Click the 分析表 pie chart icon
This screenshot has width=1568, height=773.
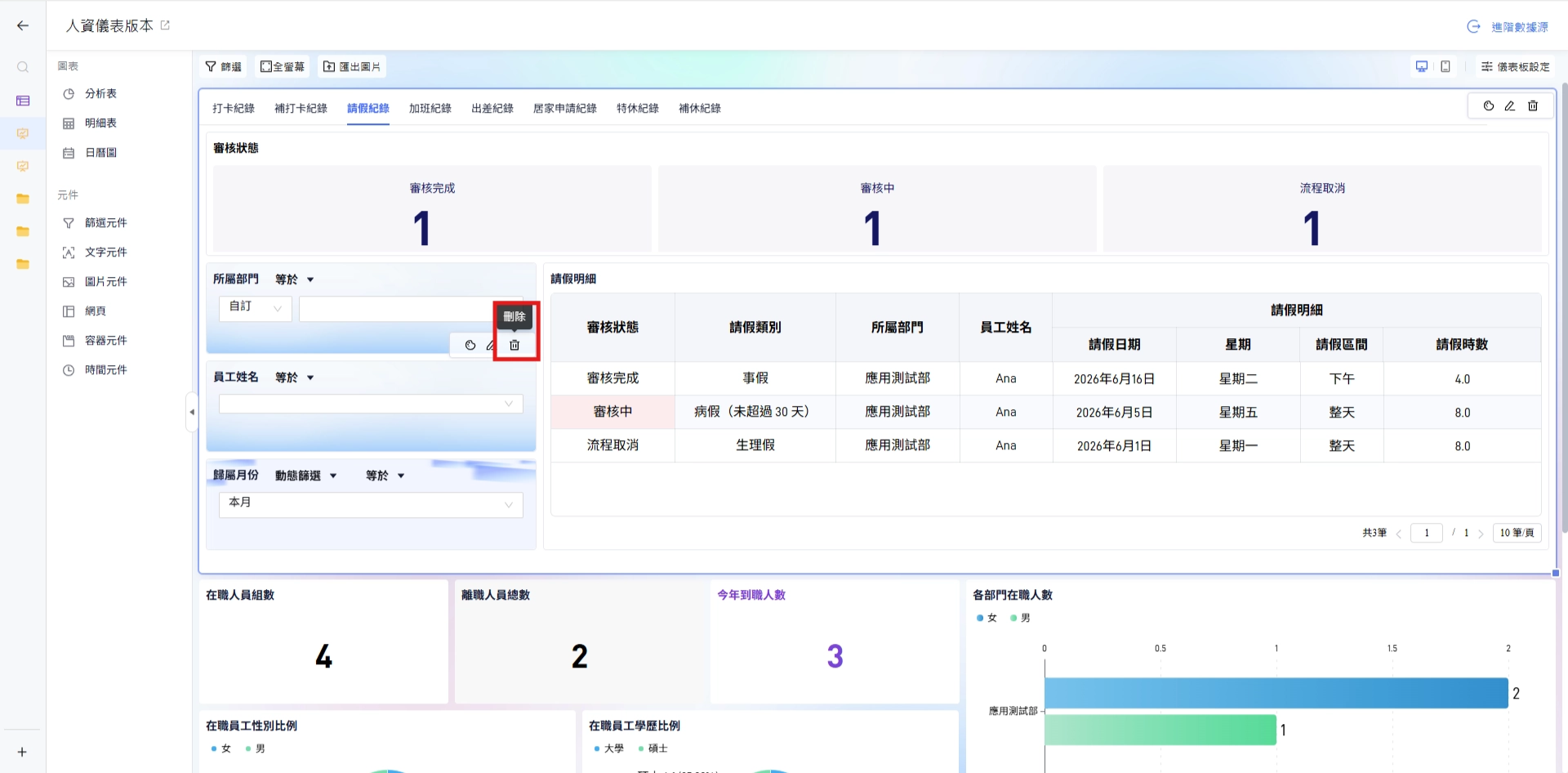pos(69,94)
